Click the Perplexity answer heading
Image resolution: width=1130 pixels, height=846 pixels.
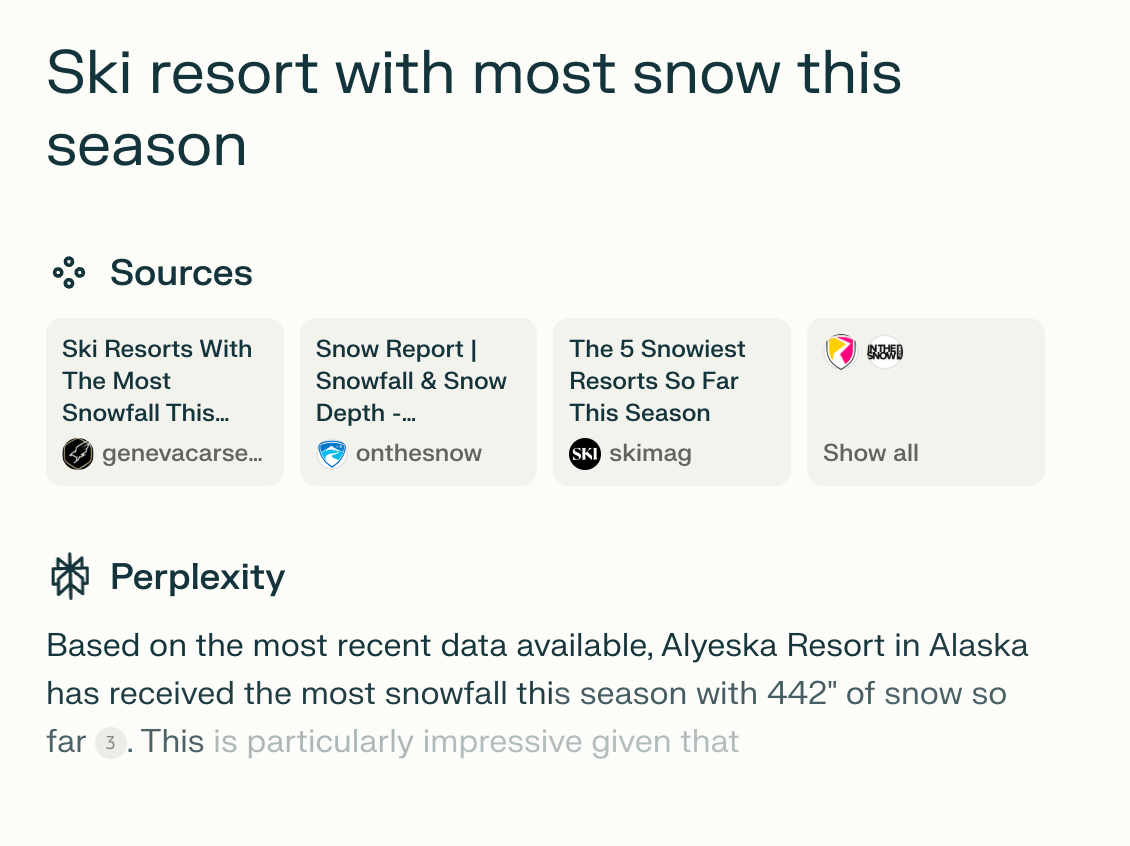(x=197, y=577)
